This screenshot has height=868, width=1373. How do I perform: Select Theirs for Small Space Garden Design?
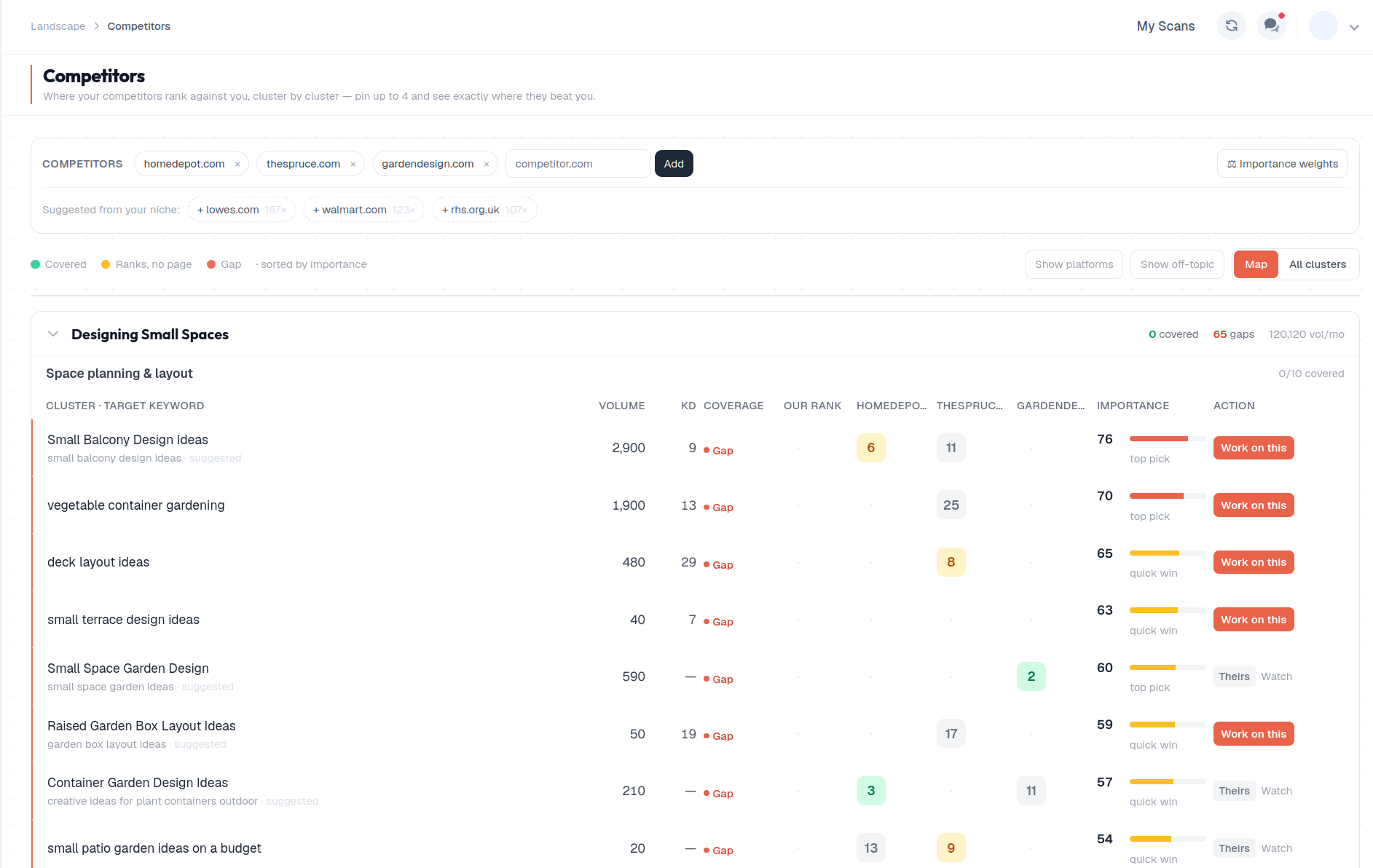pos(1234,676)
